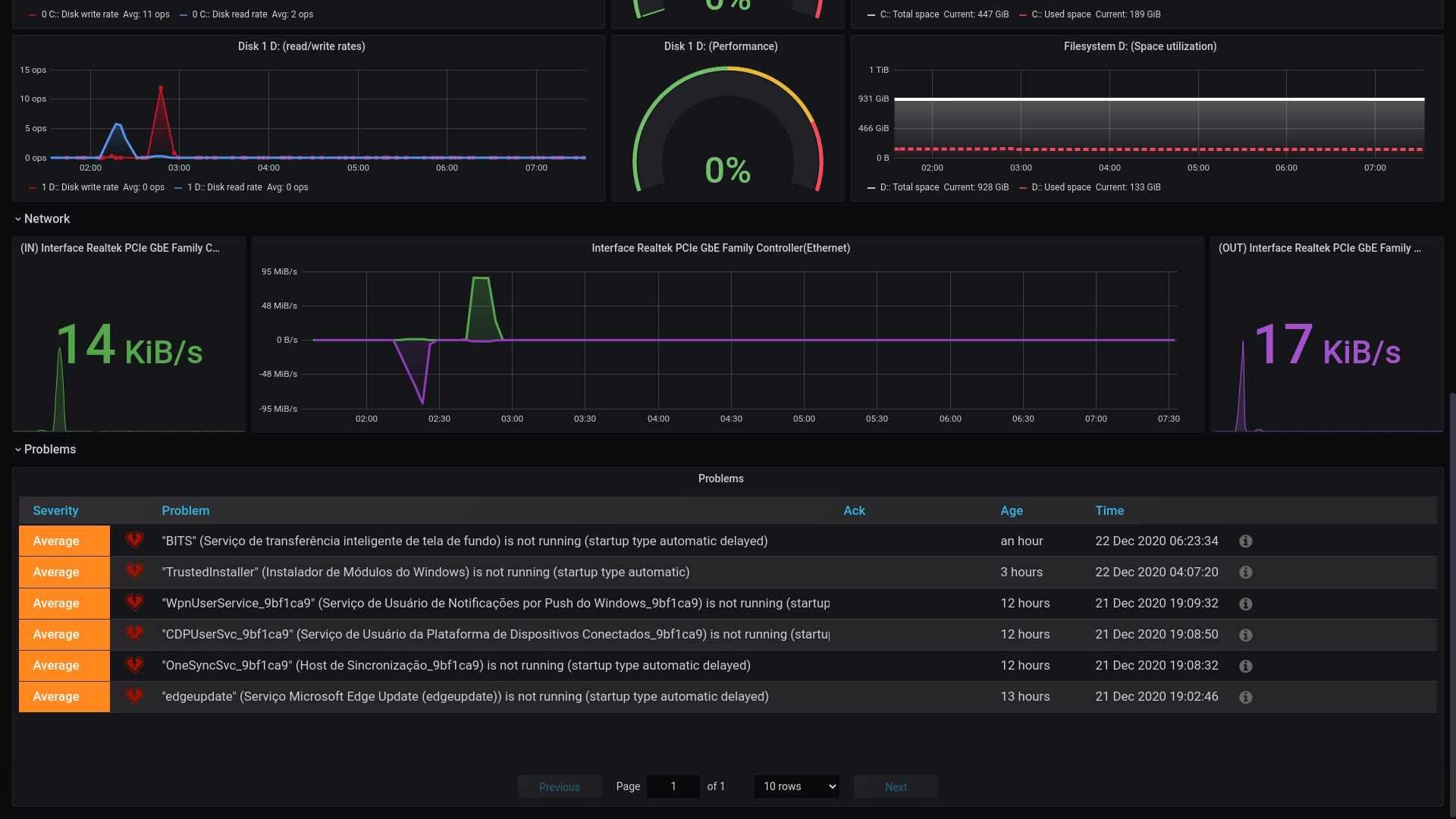
Task: Click info icon for edgeupdate problem row
Action: click(1245, 697)
